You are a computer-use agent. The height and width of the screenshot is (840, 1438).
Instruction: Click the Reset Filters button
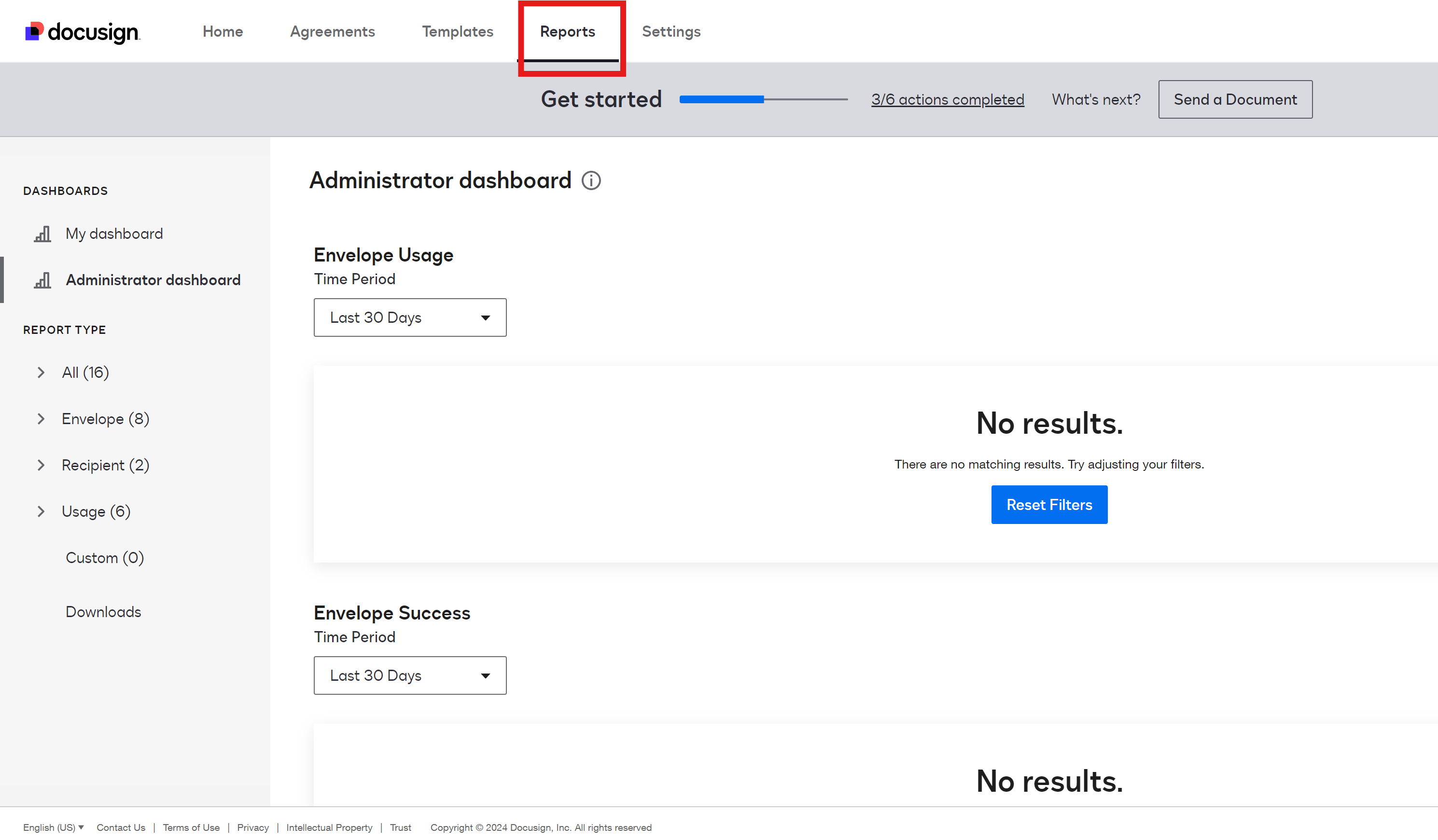point(1049,505)
